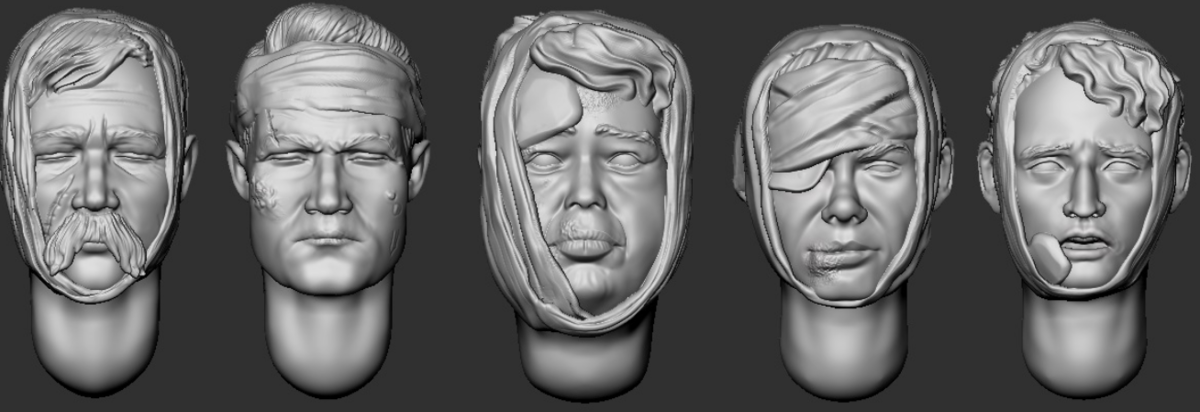Click the neck stand under the mustached head
Screen dimensions: 1200x412
(95, 335)
